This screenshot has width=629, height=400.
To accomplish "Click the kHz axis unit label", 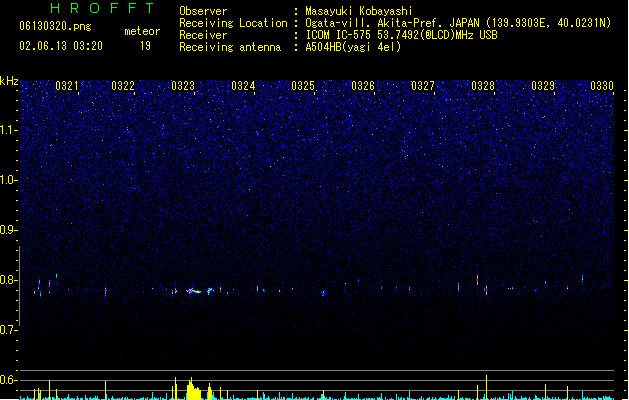I will [x=9, y=81].
